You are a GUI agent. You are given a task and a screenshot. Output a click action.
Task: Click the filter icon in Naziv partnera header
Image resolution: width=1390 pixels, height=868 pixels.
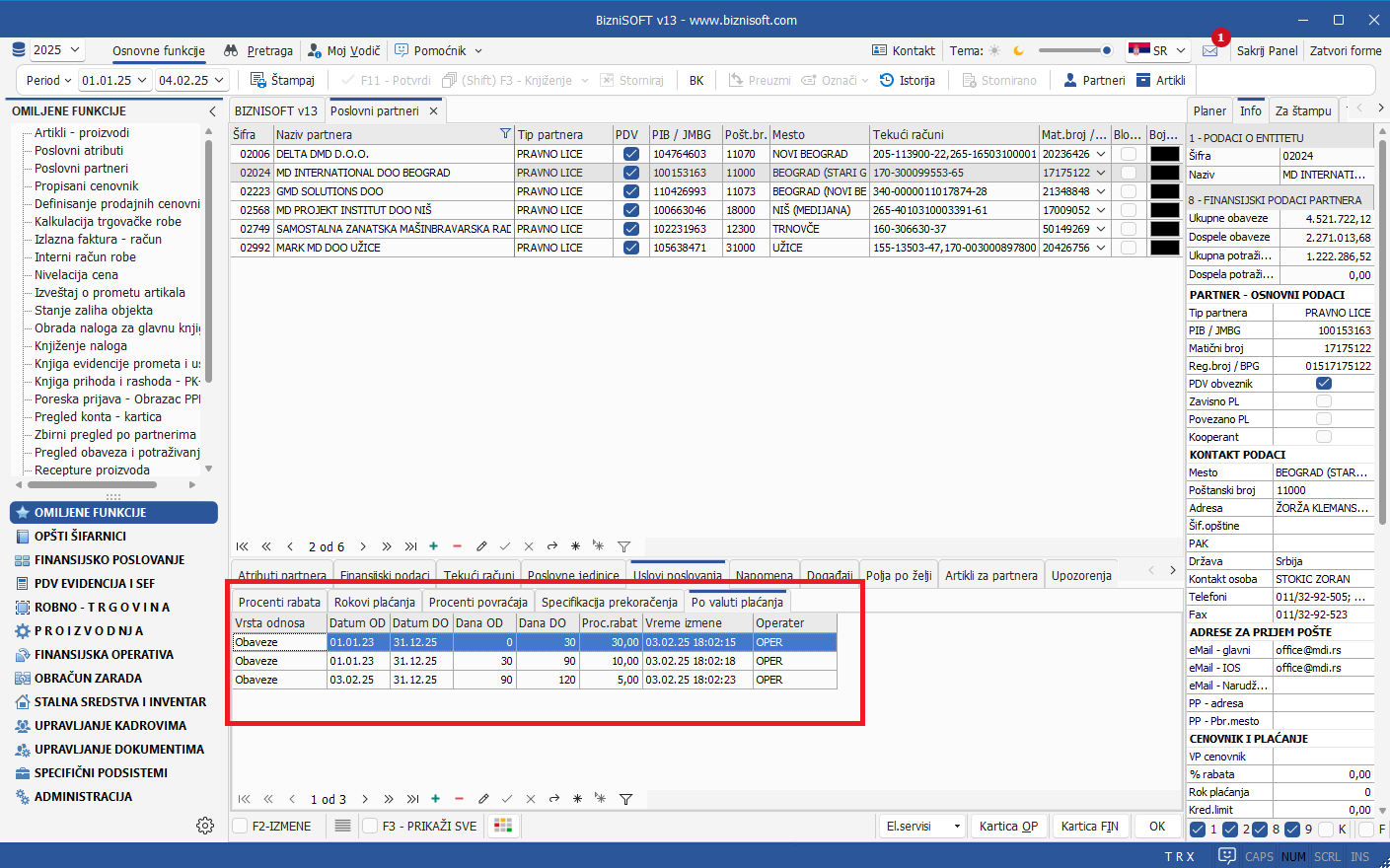click(x=505, y=134)
